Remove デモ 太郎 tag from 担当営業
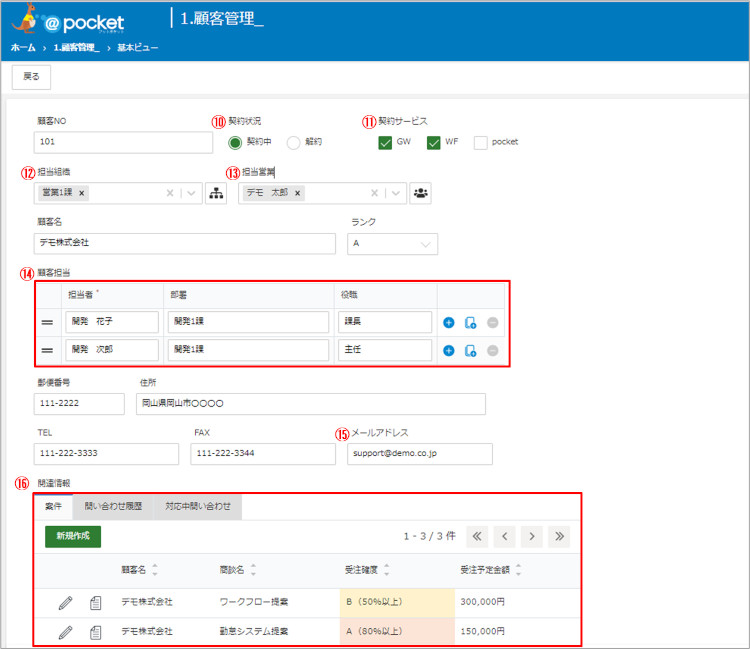This screenshot has width=750, height=649. (298, 193)
